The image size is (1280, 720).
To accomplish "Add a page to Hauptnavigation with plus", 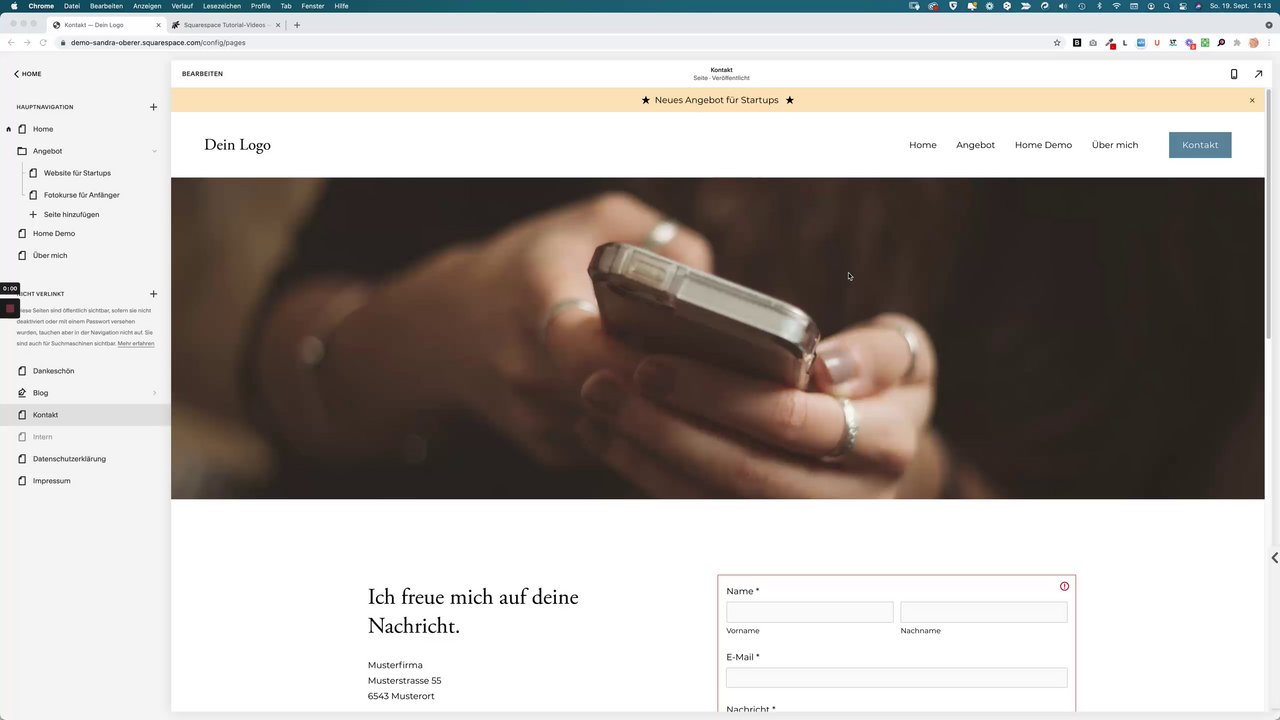I will click(153, 107).
